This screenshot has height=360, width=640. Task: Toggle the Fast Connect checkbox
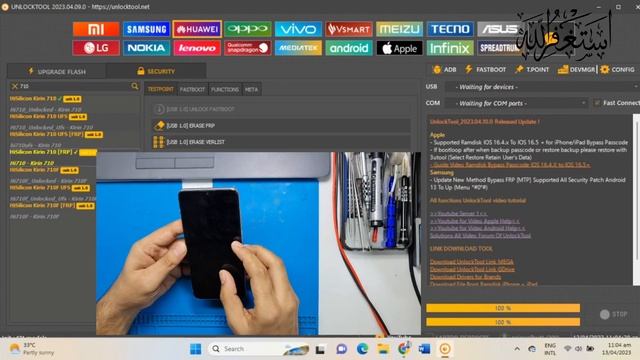coord(597,103)
